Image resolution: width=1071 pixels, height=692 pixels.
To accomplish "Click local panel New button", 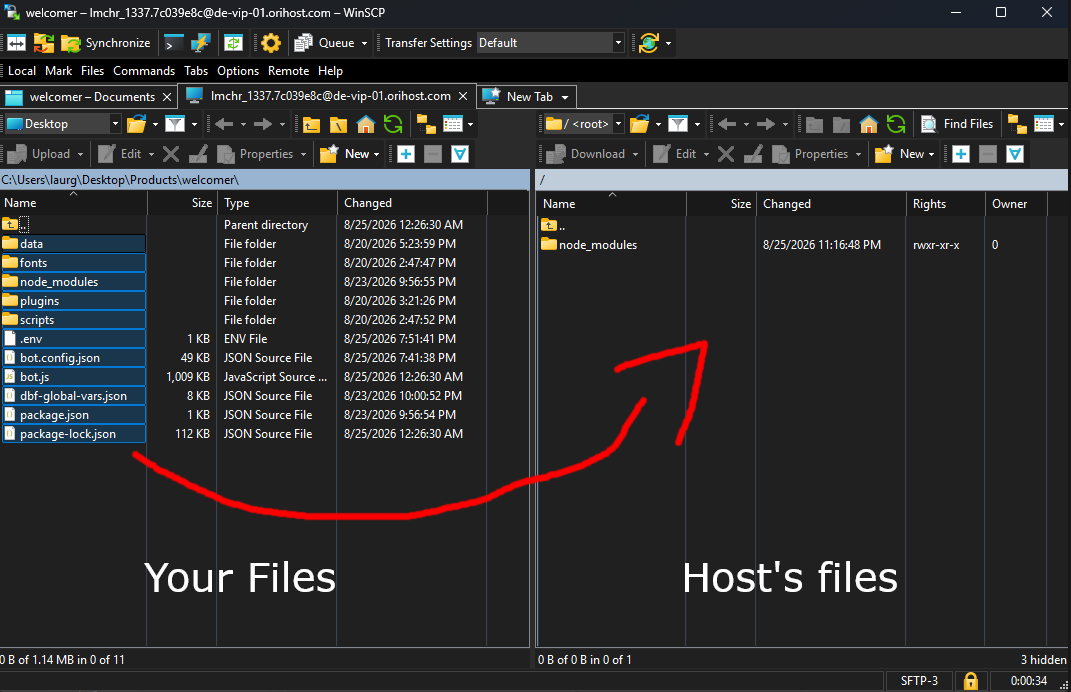I will pos(346,154).
